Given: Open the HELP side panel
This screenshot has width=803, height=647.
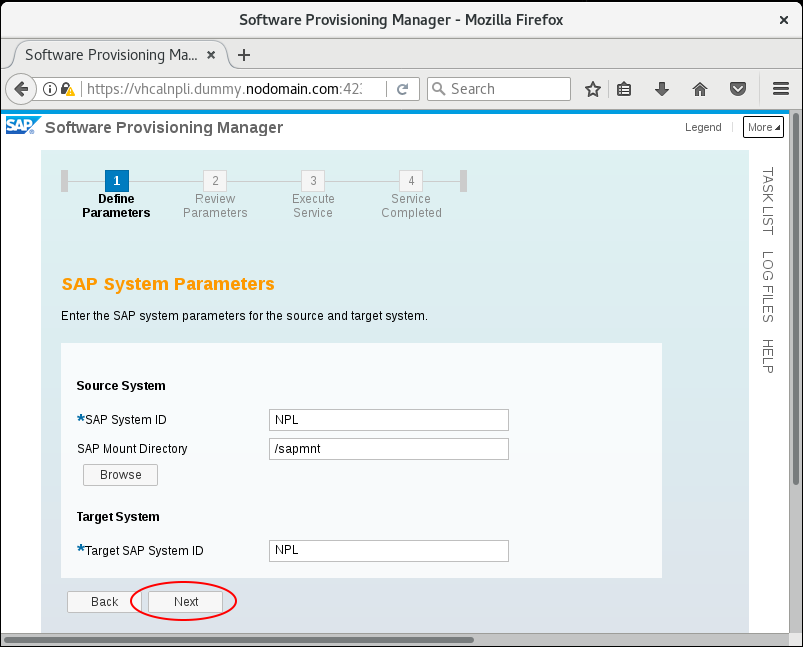Looking at the screenshot, I should pos(767,356).
